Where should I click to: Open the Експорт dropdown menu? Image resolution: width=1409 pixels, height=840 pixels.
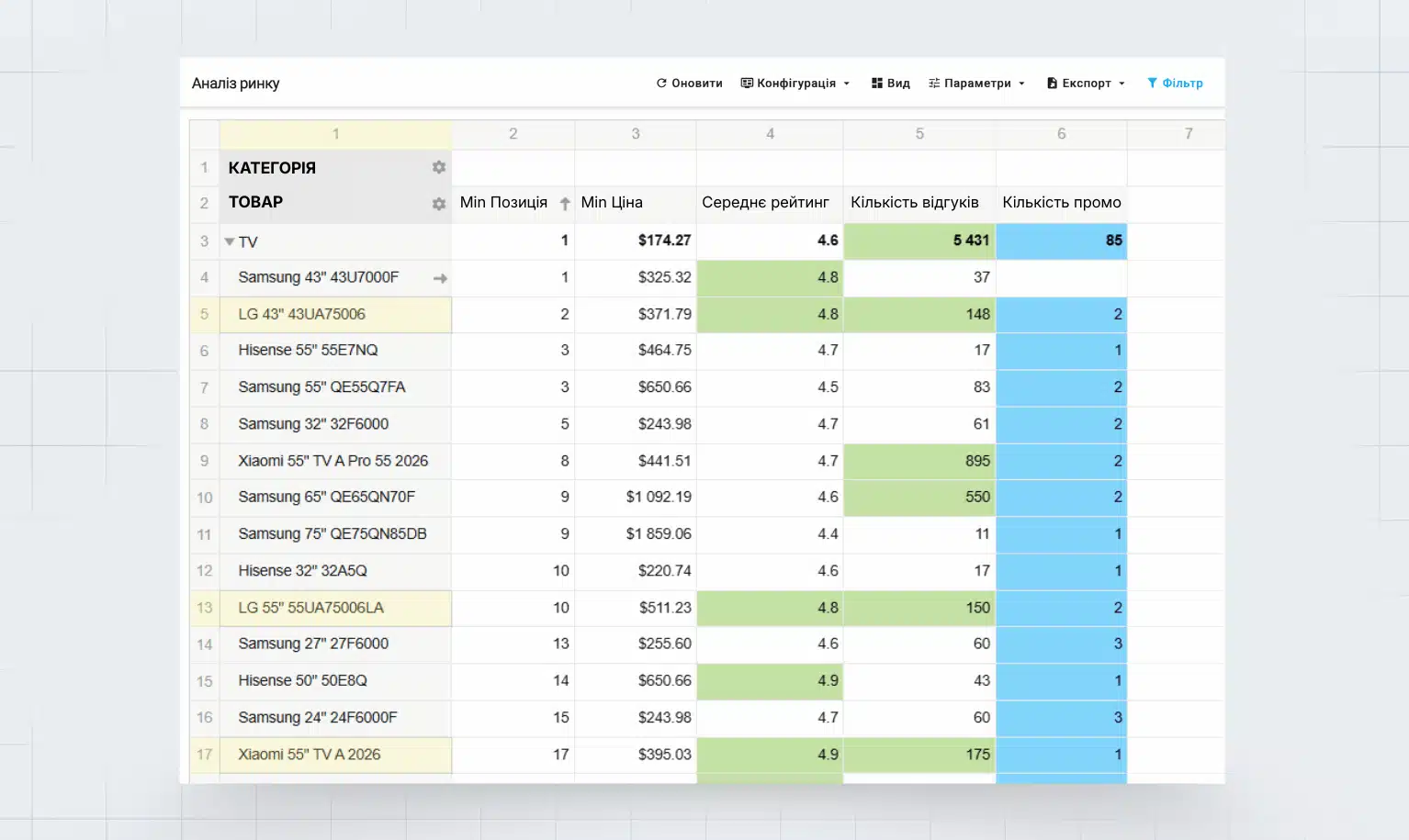[1086, 84]
